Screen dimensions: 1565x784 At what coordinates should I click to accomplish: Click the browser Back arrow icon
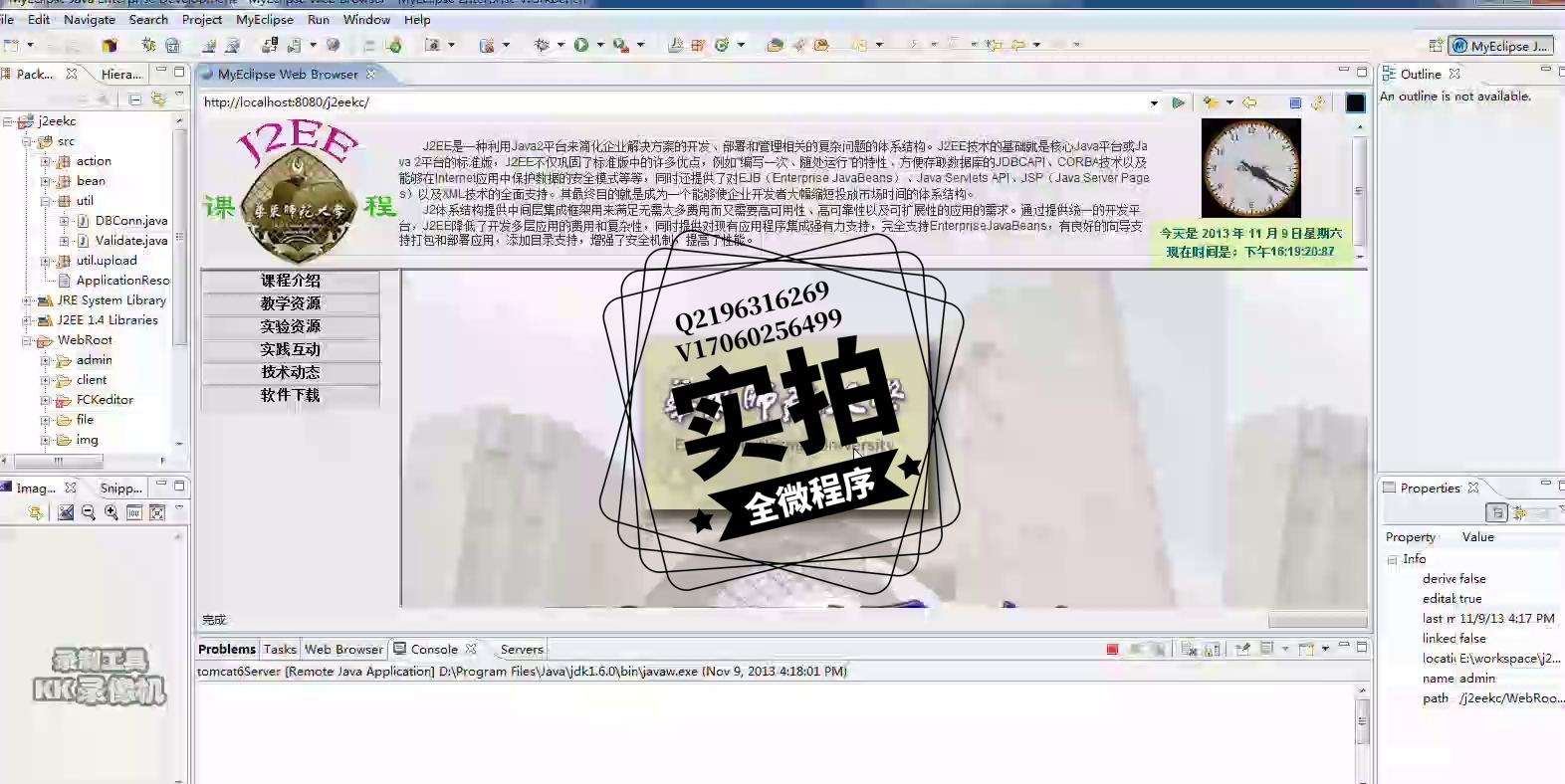[1249, 102]
